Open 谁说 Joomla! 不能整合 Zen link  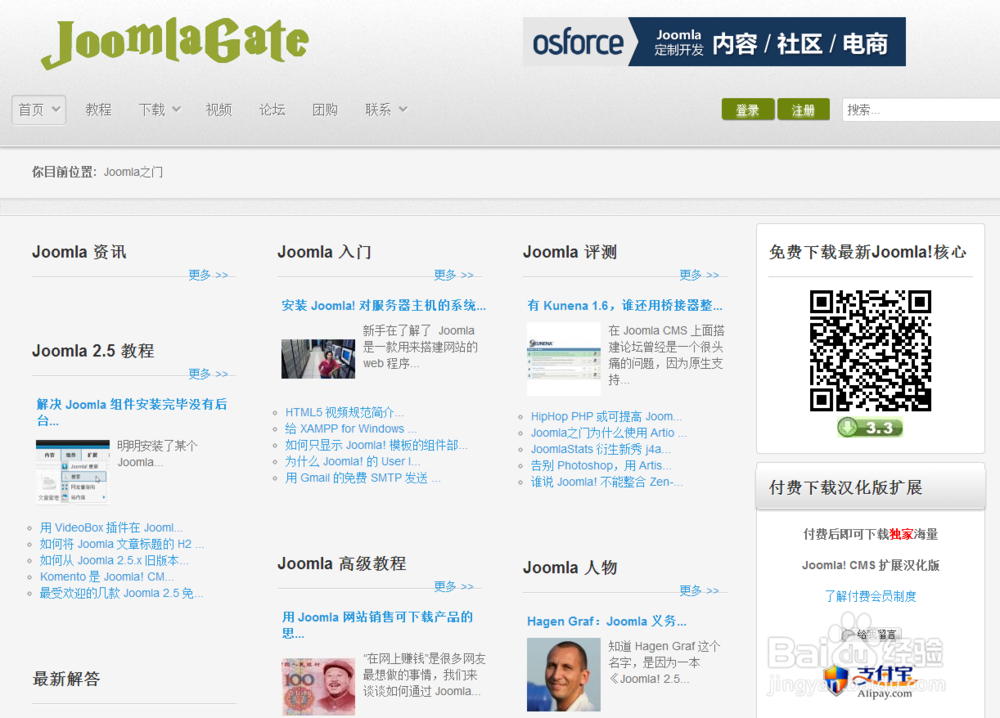607,482
